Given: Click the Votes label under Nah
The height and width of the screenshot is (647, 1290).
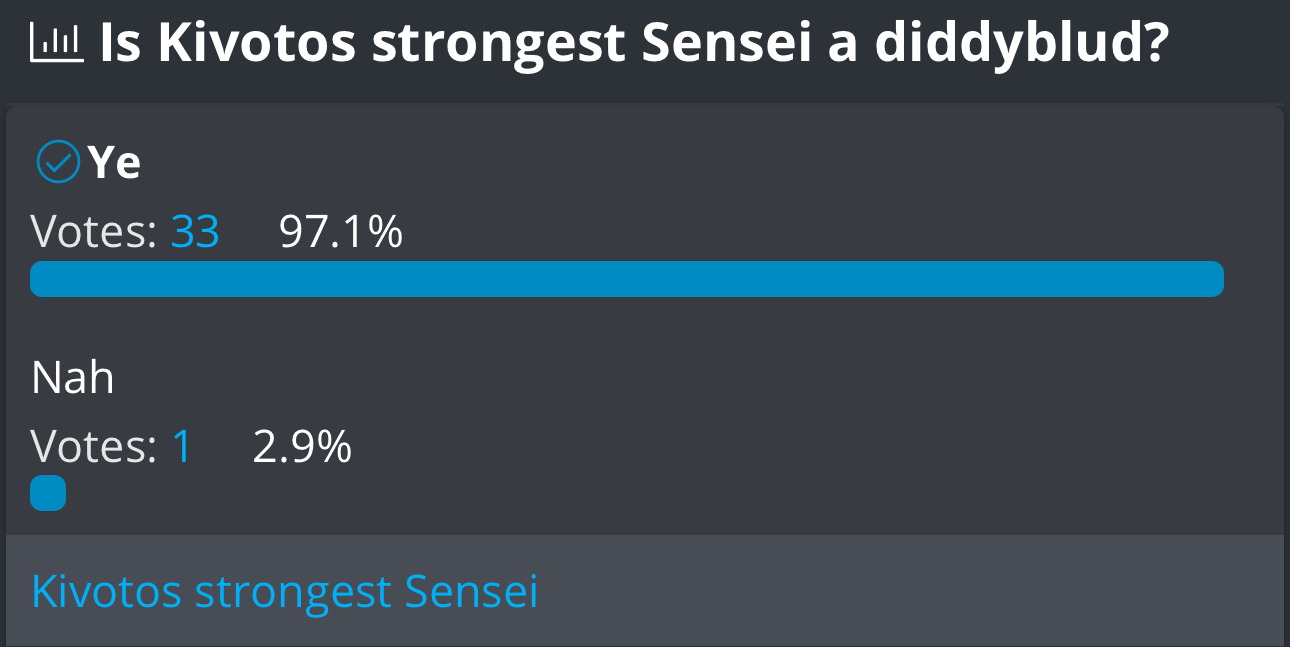Looking at the screenshot, I should [94, 446].
